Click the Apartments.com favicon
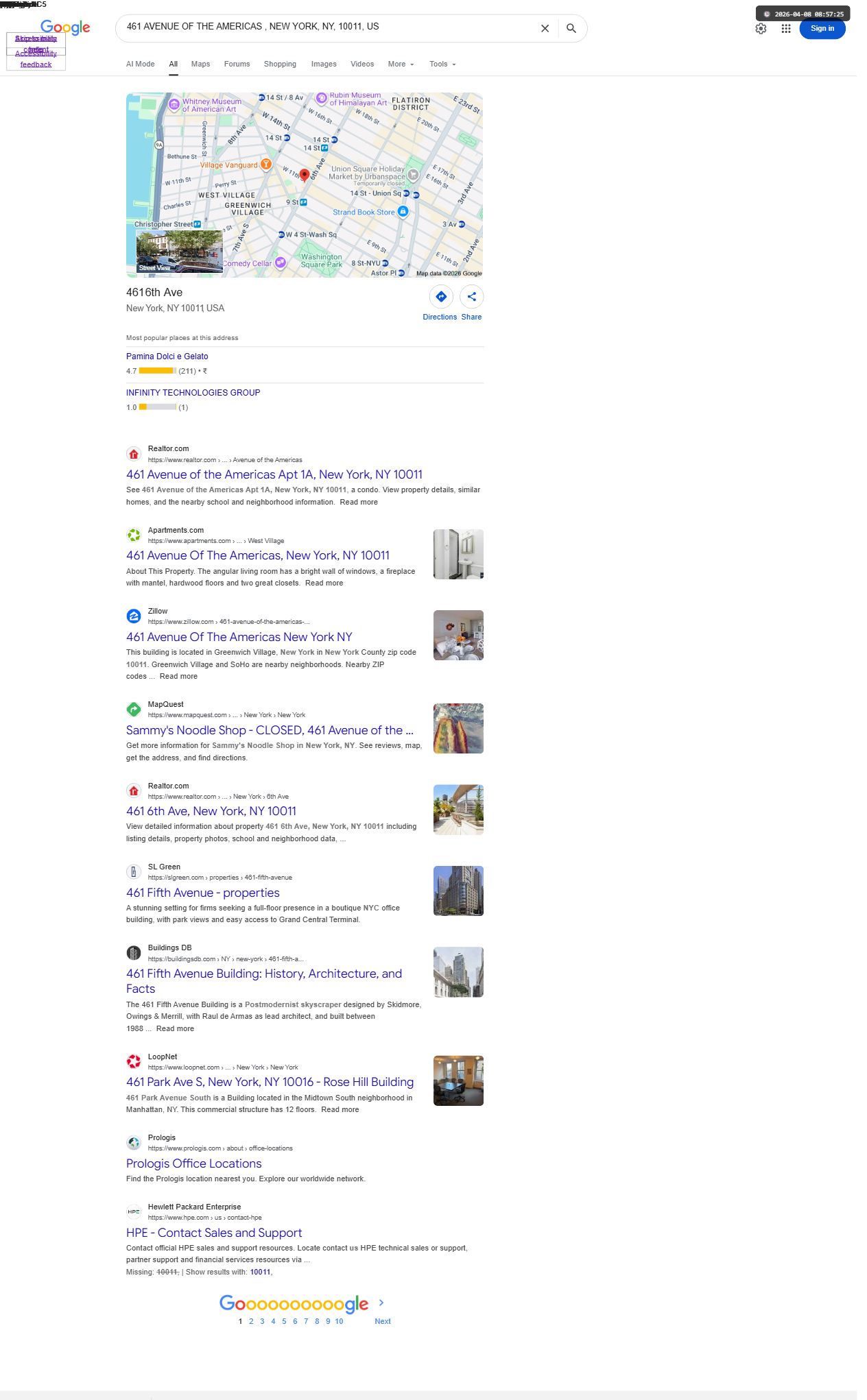Image resolution: width=867 pixels, height=1400 pixels. [x=134, y=535]
